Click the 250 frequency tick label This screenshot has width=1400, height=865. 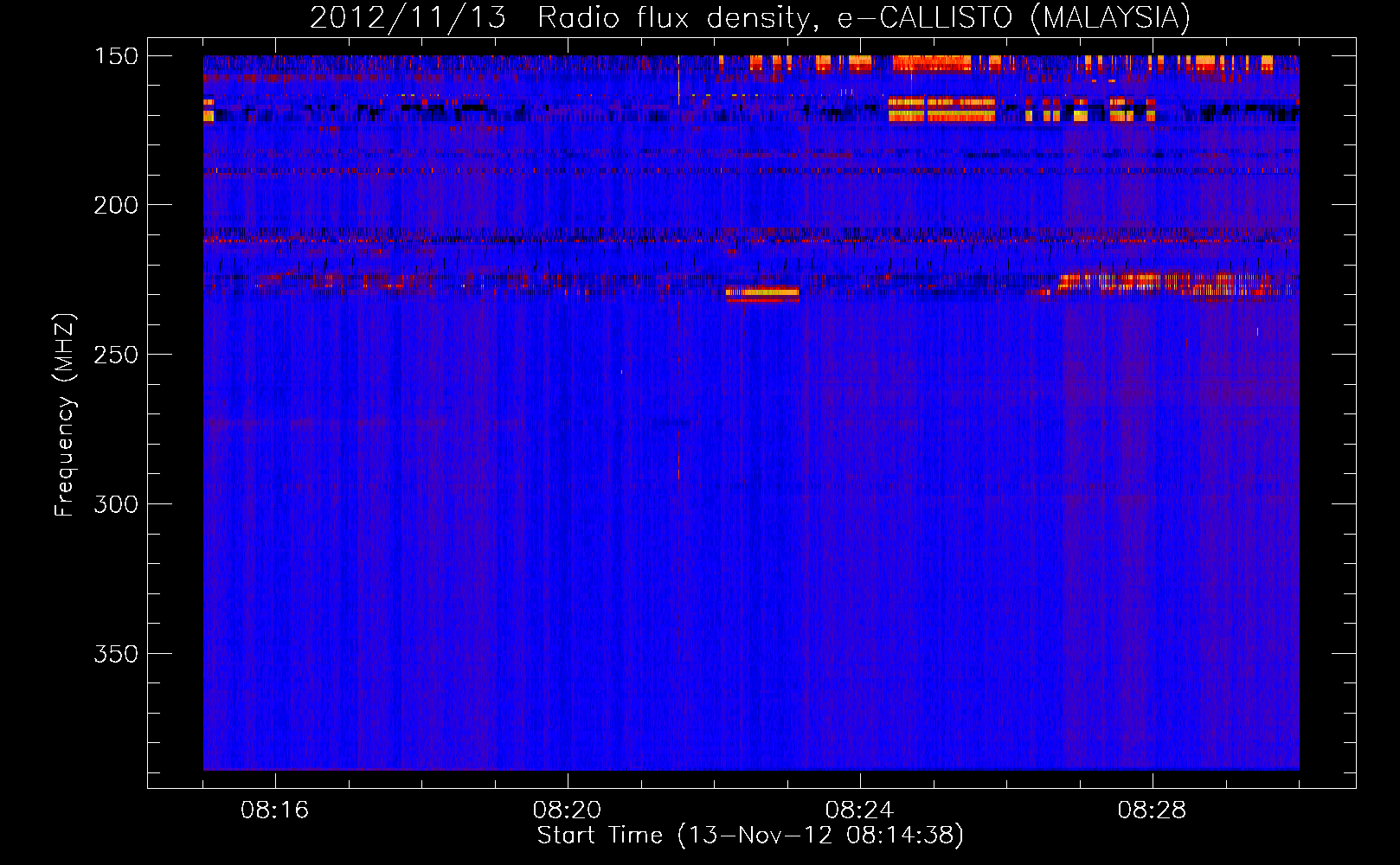pyautogui.click(x=116, y=355)
